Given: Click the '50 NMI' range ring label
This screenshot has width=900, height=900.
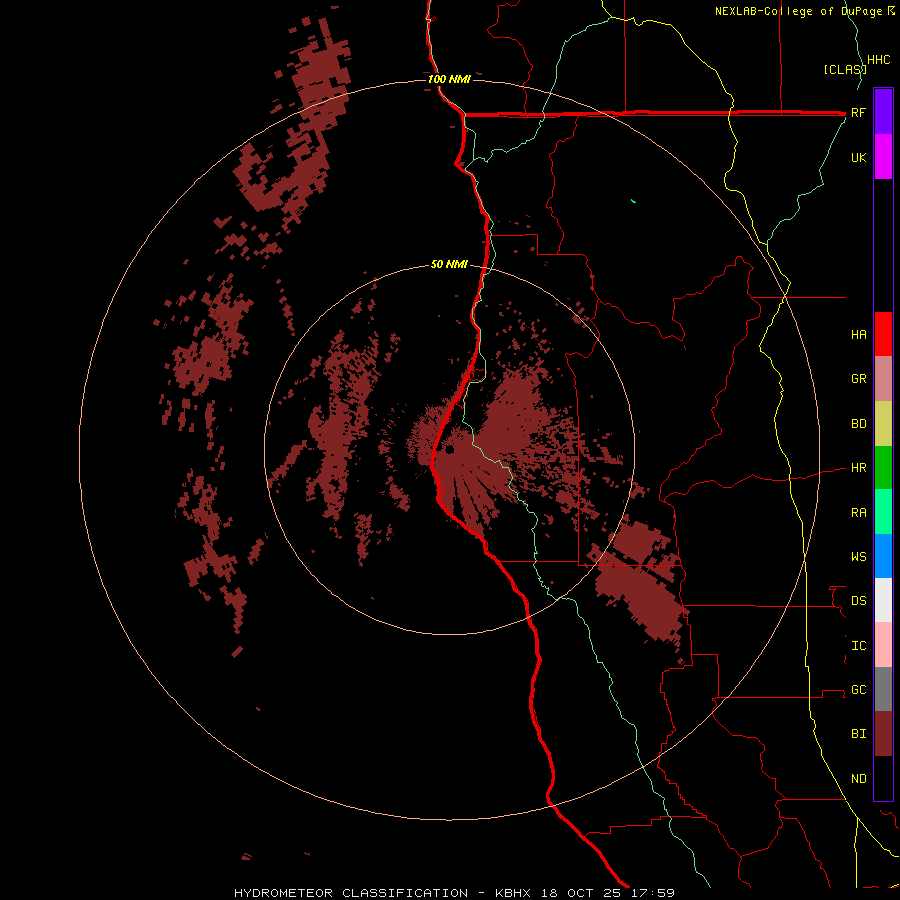Looking at the screenshot, I should tap(449, 264).
